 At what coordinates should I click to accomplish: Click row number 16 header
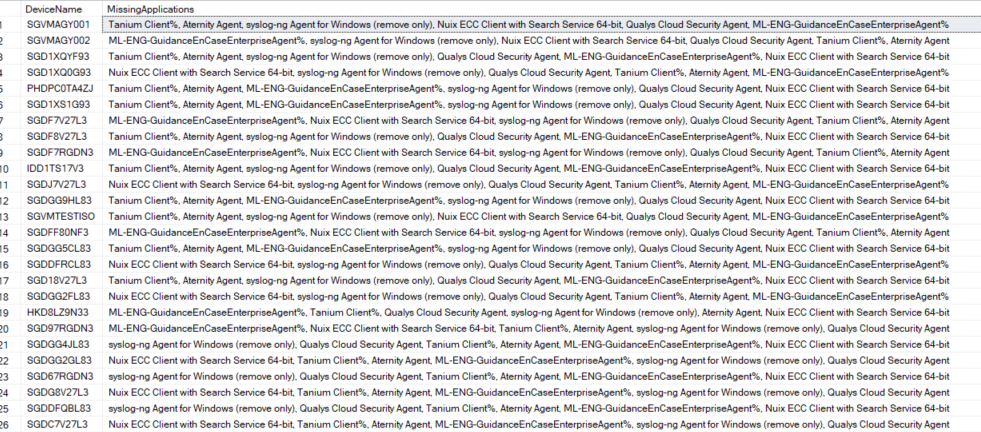[x=6, y=264]
